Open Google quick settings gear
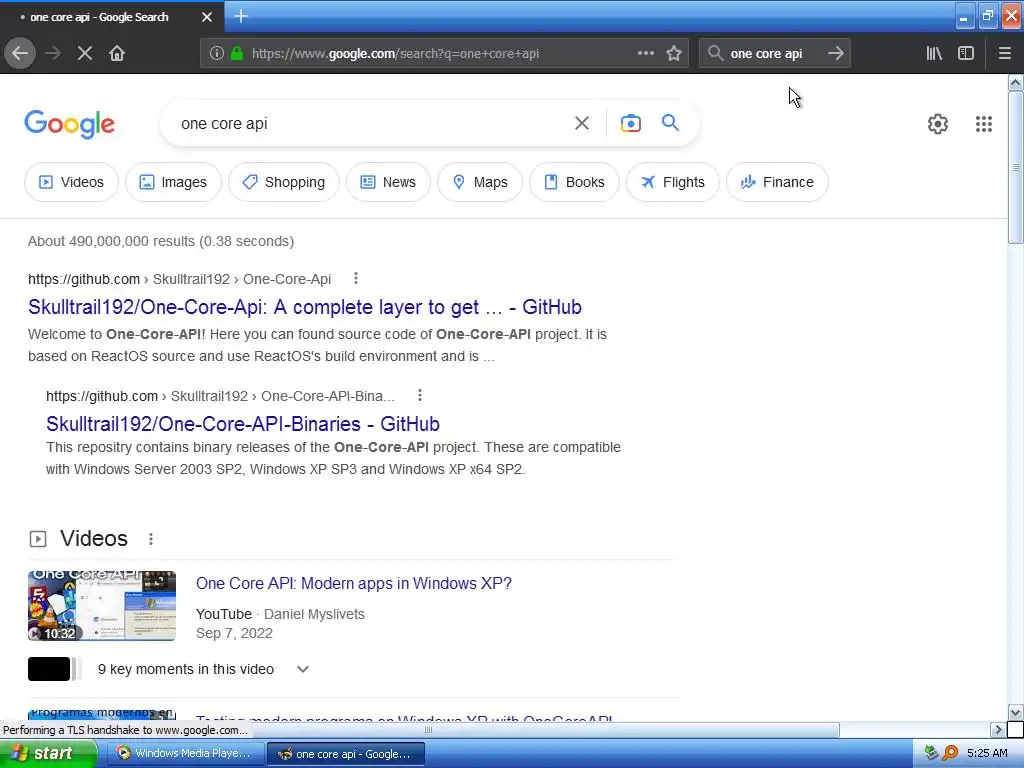The image size is (1024, 768). pyautogui.click(x=938, y=124)
